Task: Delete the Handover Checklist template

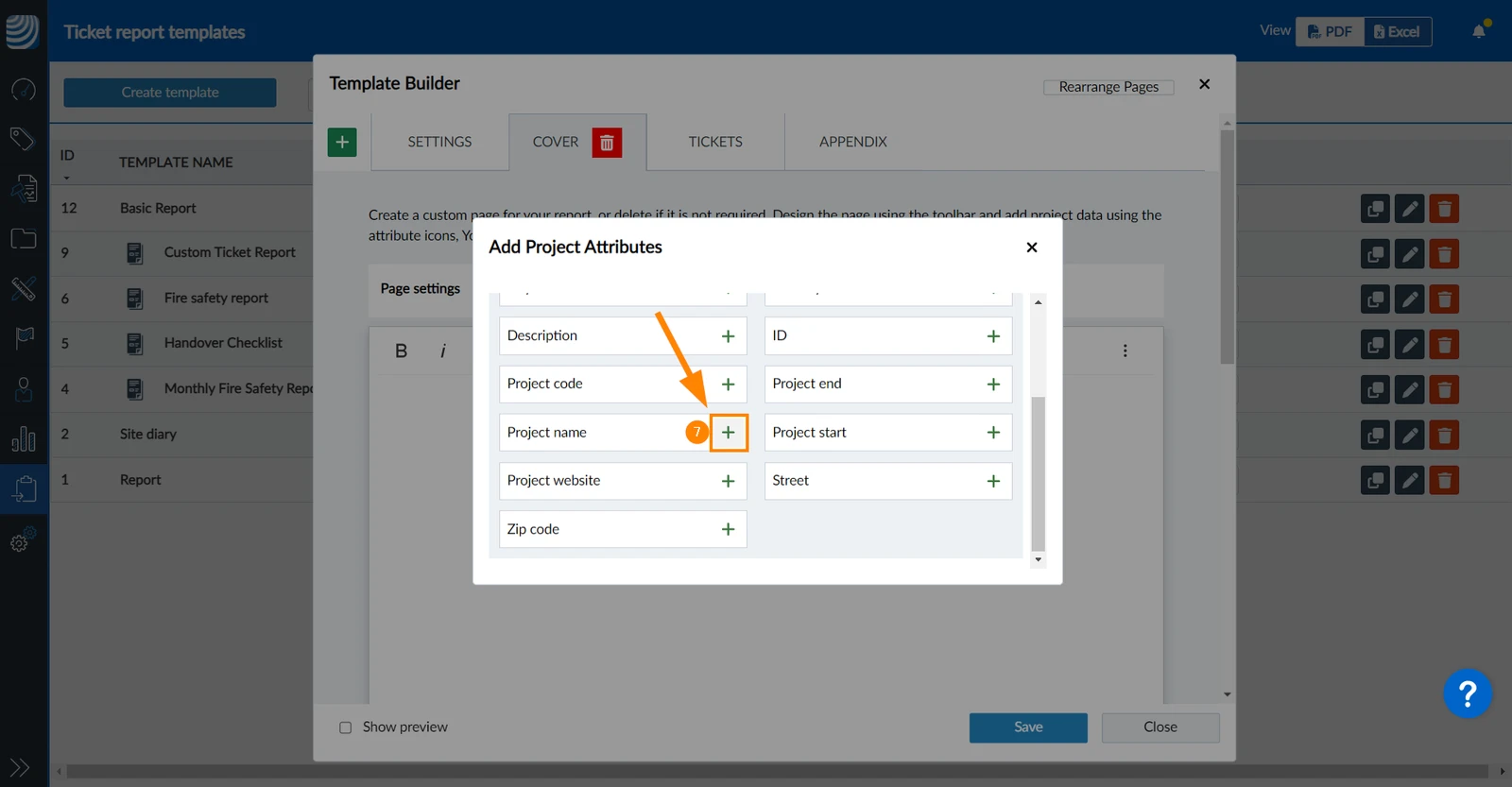Action: (1444, 344)
